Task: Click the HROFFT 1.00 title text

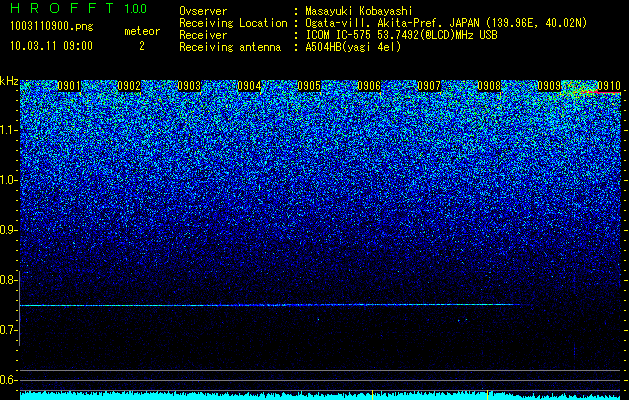Action: click(79, 8)
